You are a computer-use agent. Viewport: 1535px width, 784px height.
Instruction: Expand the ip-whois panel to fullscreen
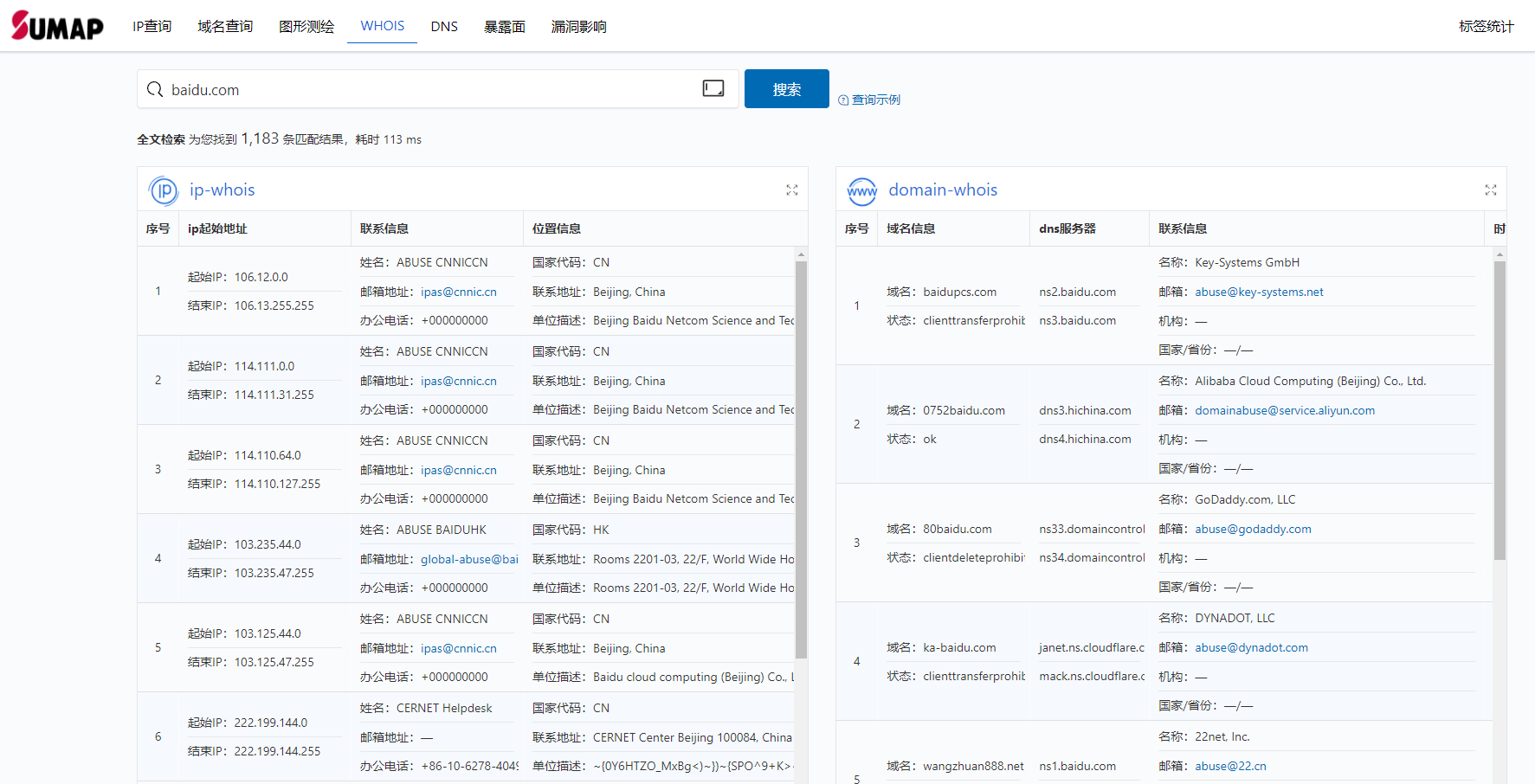(x=792, y=190)
